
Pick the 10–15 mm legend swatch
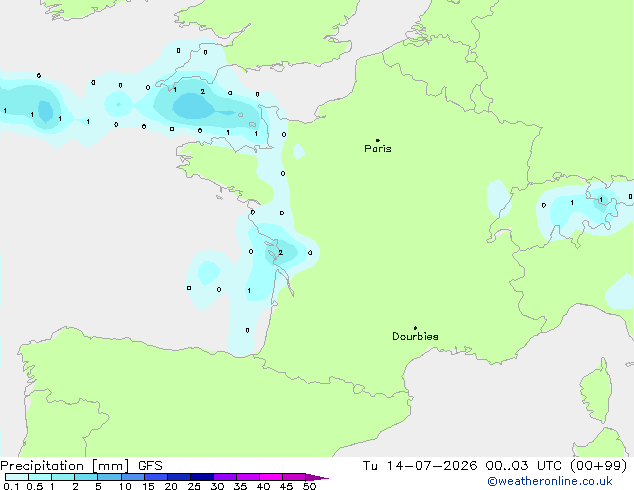pyautogui.click(x=132, y=477)
